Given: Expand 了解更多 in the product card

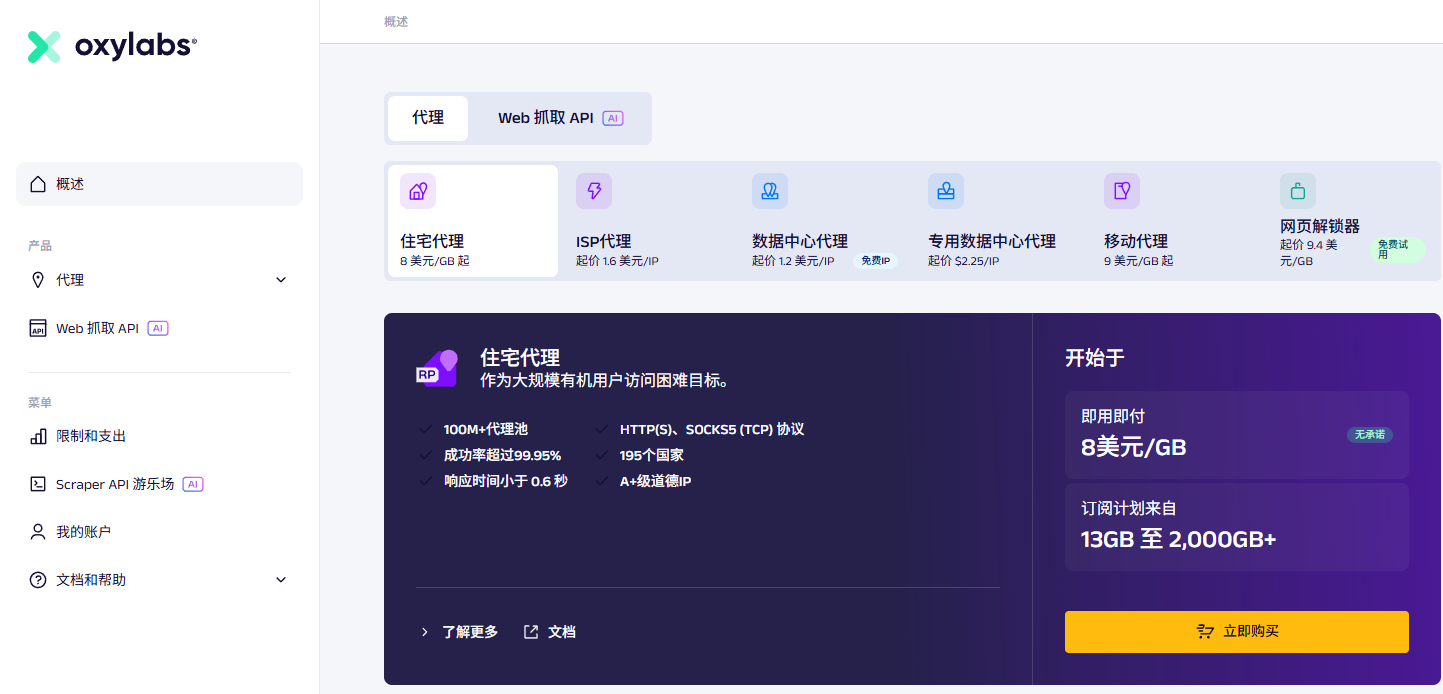Looking at the screenshot, I should [460, 632].
